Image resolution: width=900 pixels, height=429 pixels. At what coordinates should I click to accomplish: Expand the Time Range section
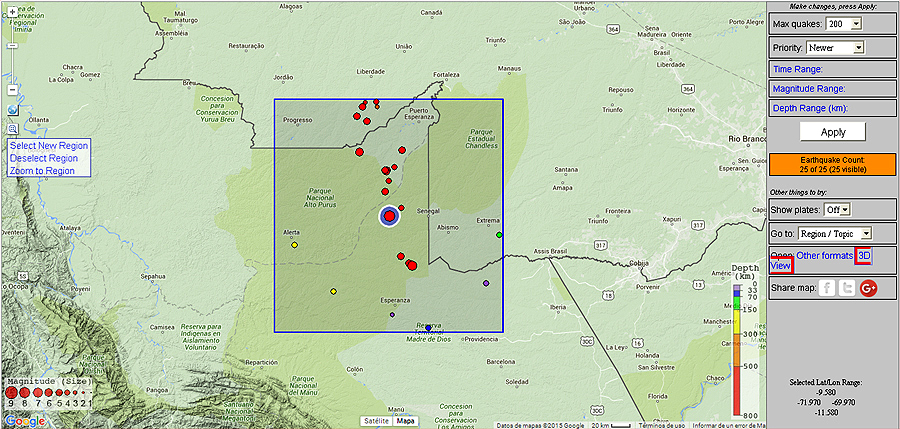point(832,69)
